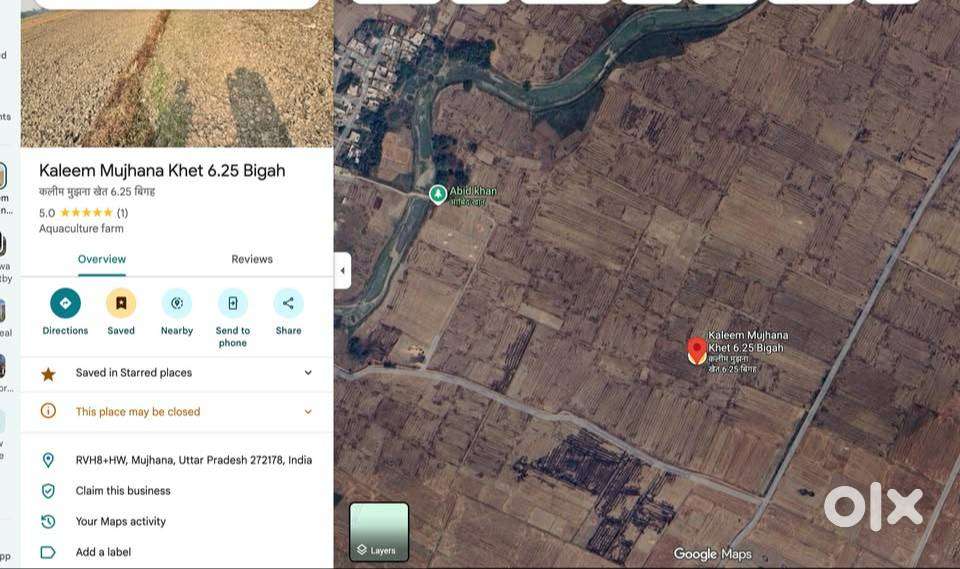Screen dimensions: 960x569
Task: Switch to the Overview tab
Action: pyautogui.click(x=102, y=259)
